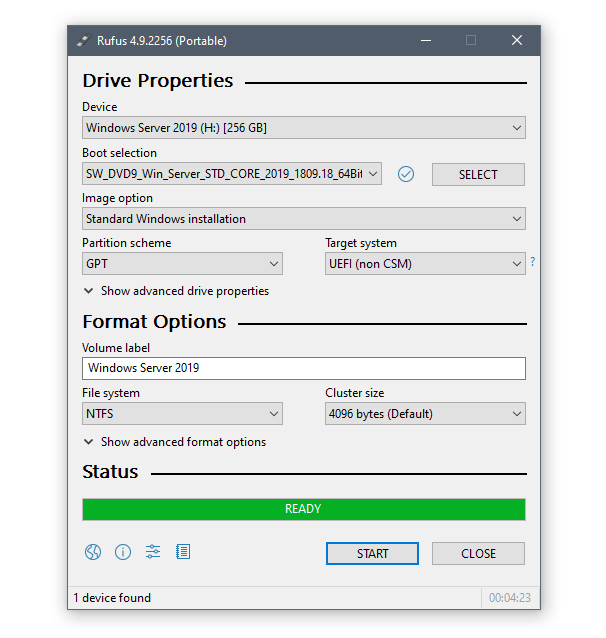Click the CLOSE button

coord(478,554)
